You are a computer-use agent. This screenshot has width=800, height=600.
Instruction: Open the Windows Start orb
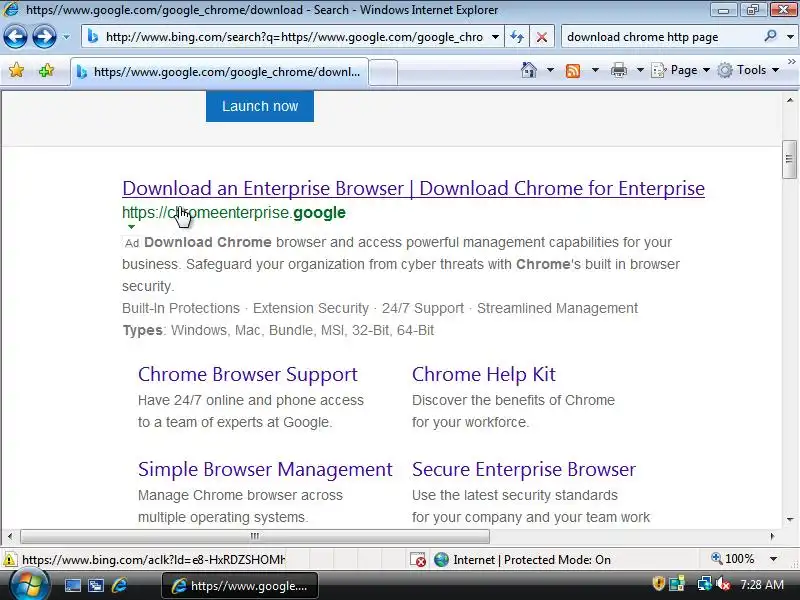pos(29,585)
